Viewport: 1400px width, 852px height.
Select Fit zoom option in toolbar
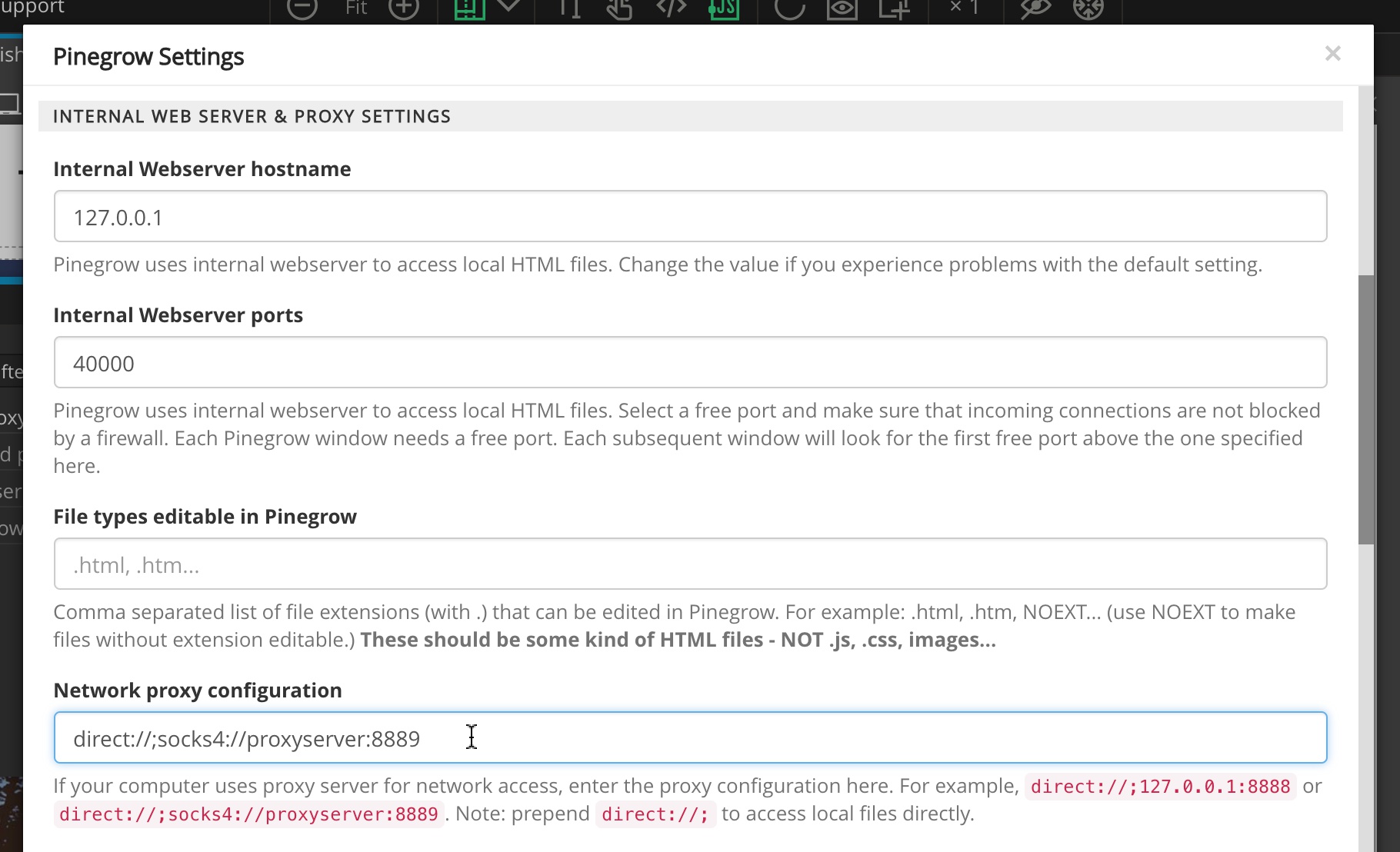356,8
